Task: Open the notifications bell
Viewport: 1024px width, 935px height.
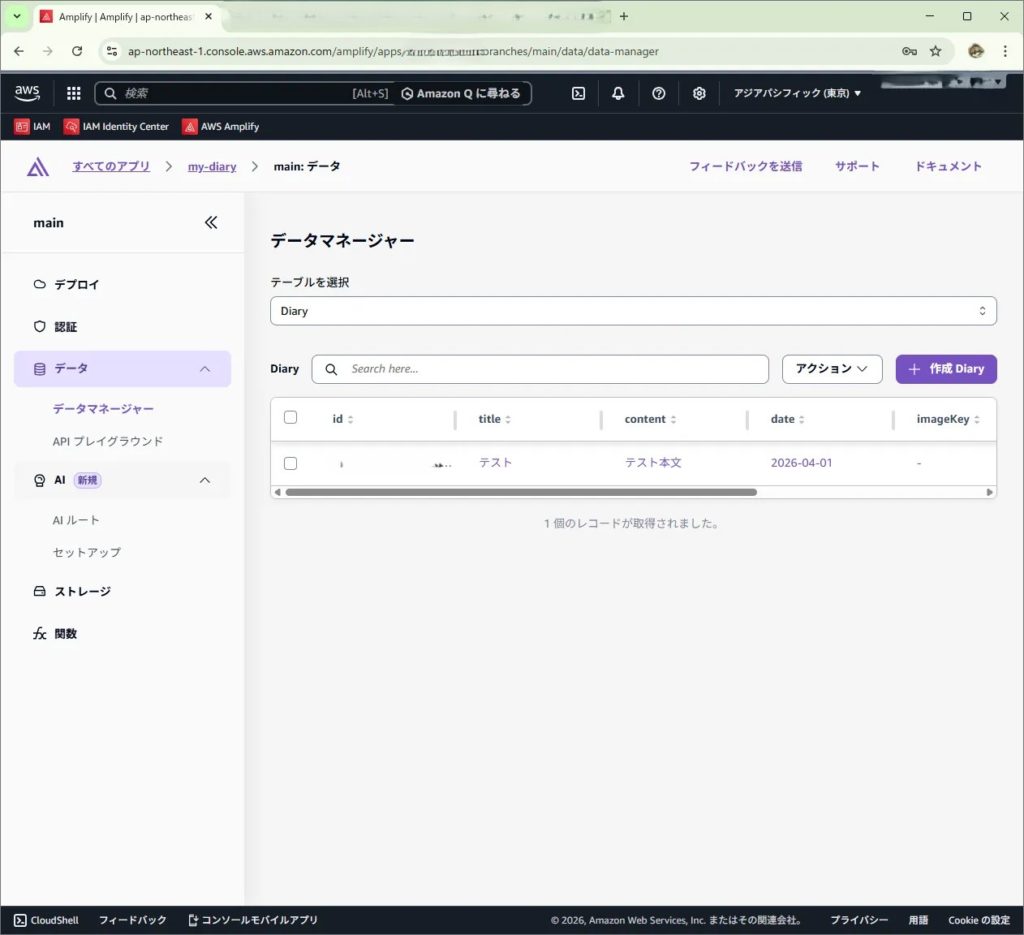Action: 618,93
